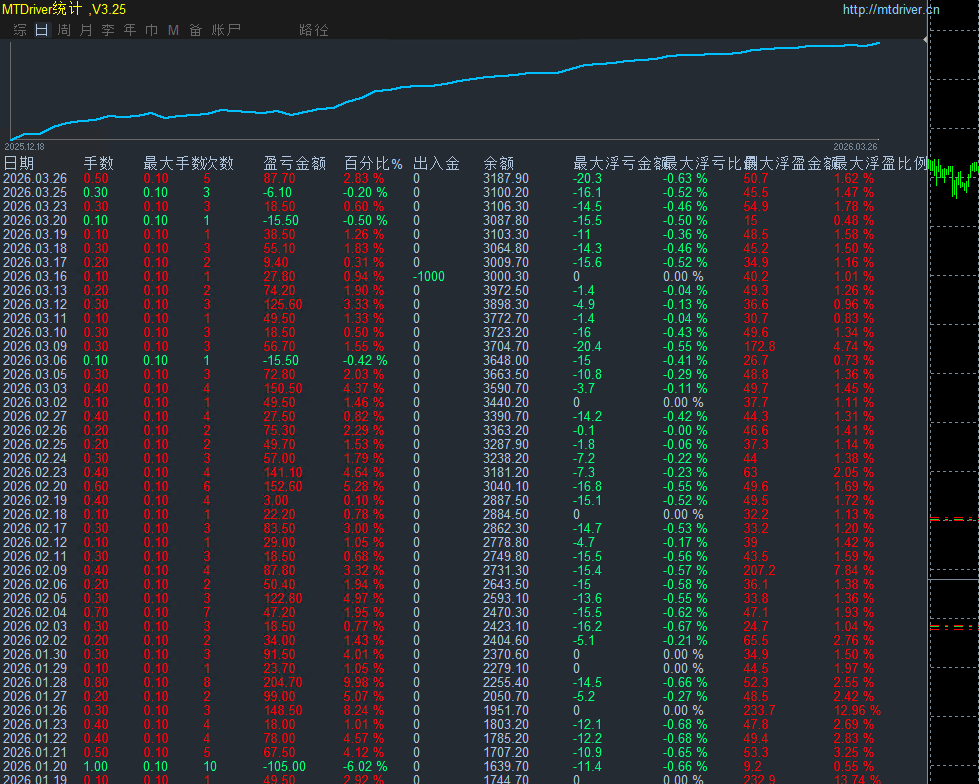Image resolution: width=979 pixels, height=784 pixels.
Task: Click the 盈亏金额 column header
Action: pyautogui.click(x=294, y=163)
